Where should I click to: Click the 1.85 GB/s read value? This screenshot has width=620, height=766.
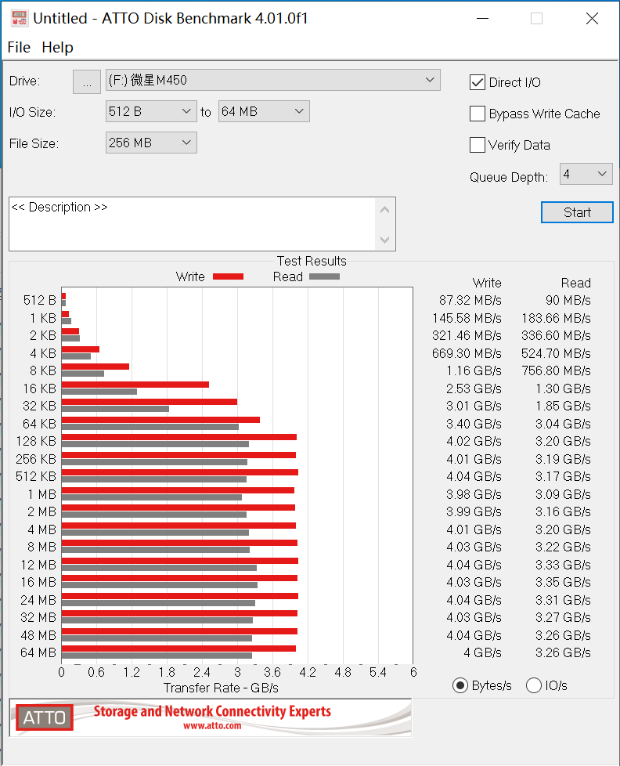[x=563, y=406]
